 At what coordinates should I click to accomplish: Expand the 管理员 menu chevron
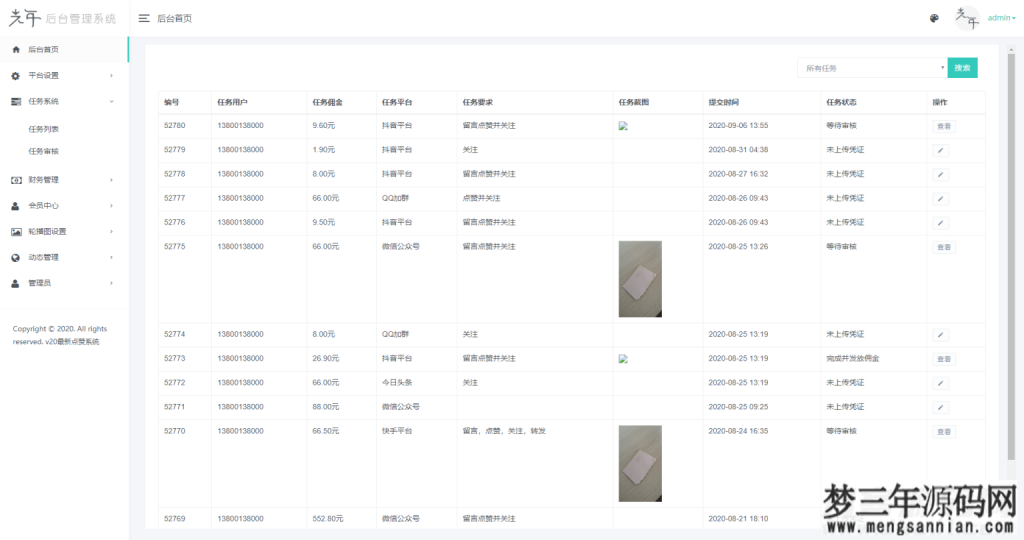(x=111, y=283)
